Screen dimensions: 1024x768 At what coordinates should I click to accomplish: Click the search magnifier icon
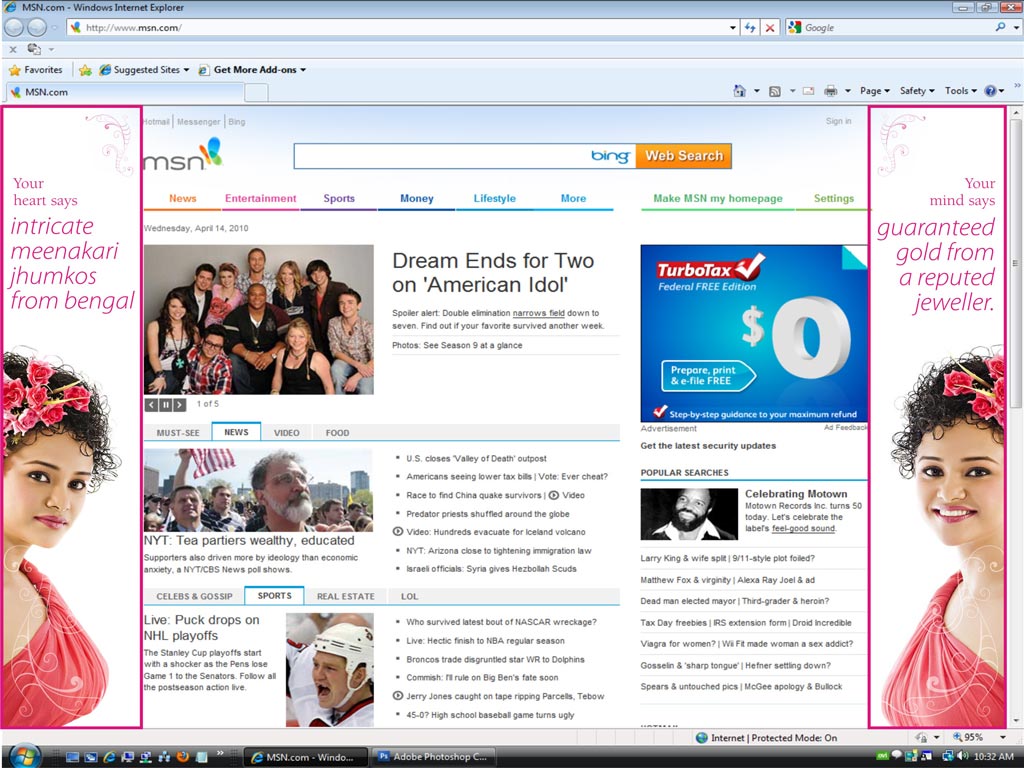coord(1000,27)
